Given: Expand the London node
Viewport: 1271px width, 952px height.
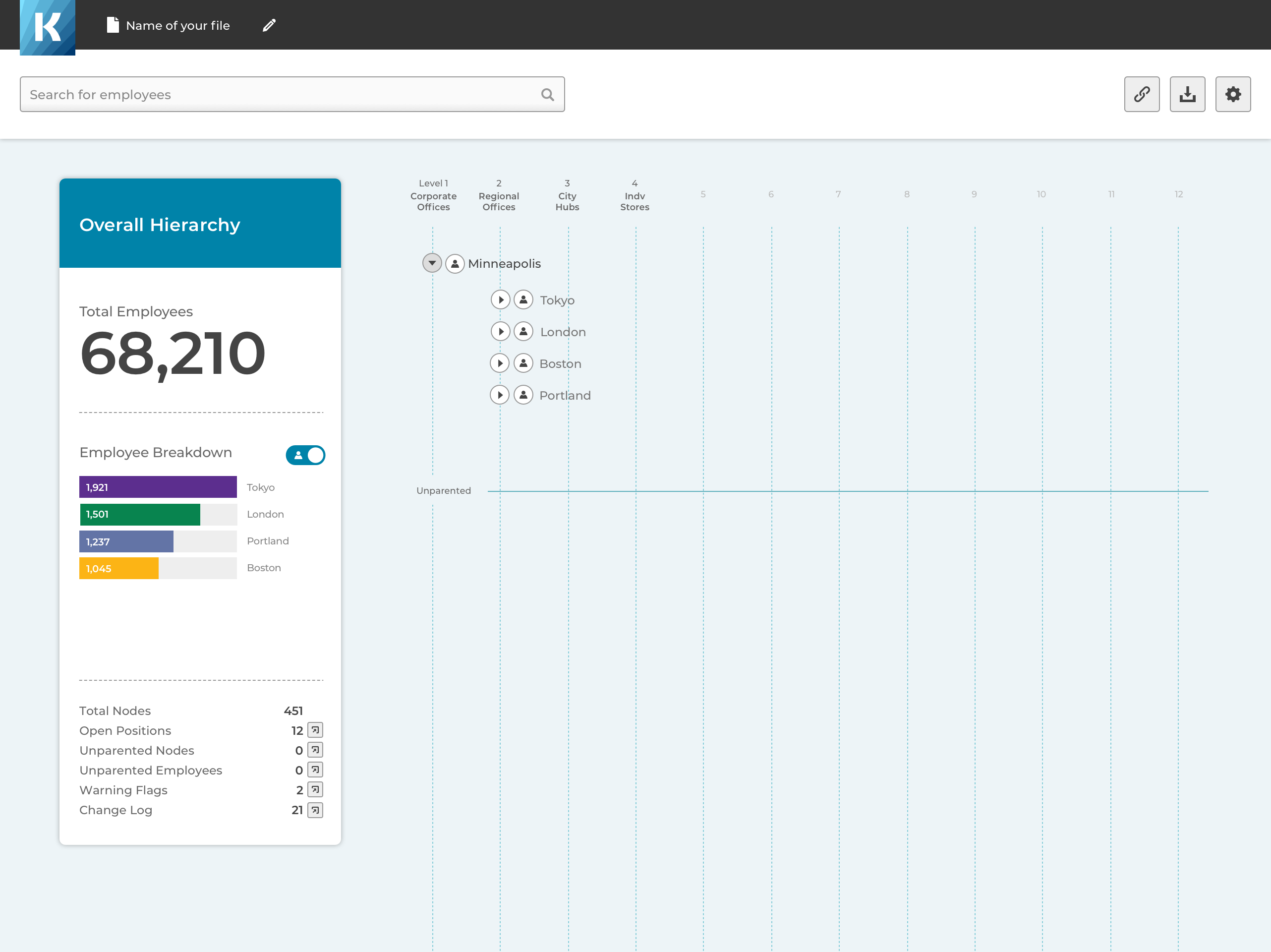Looking at the screenshot, I should point(501,332).
